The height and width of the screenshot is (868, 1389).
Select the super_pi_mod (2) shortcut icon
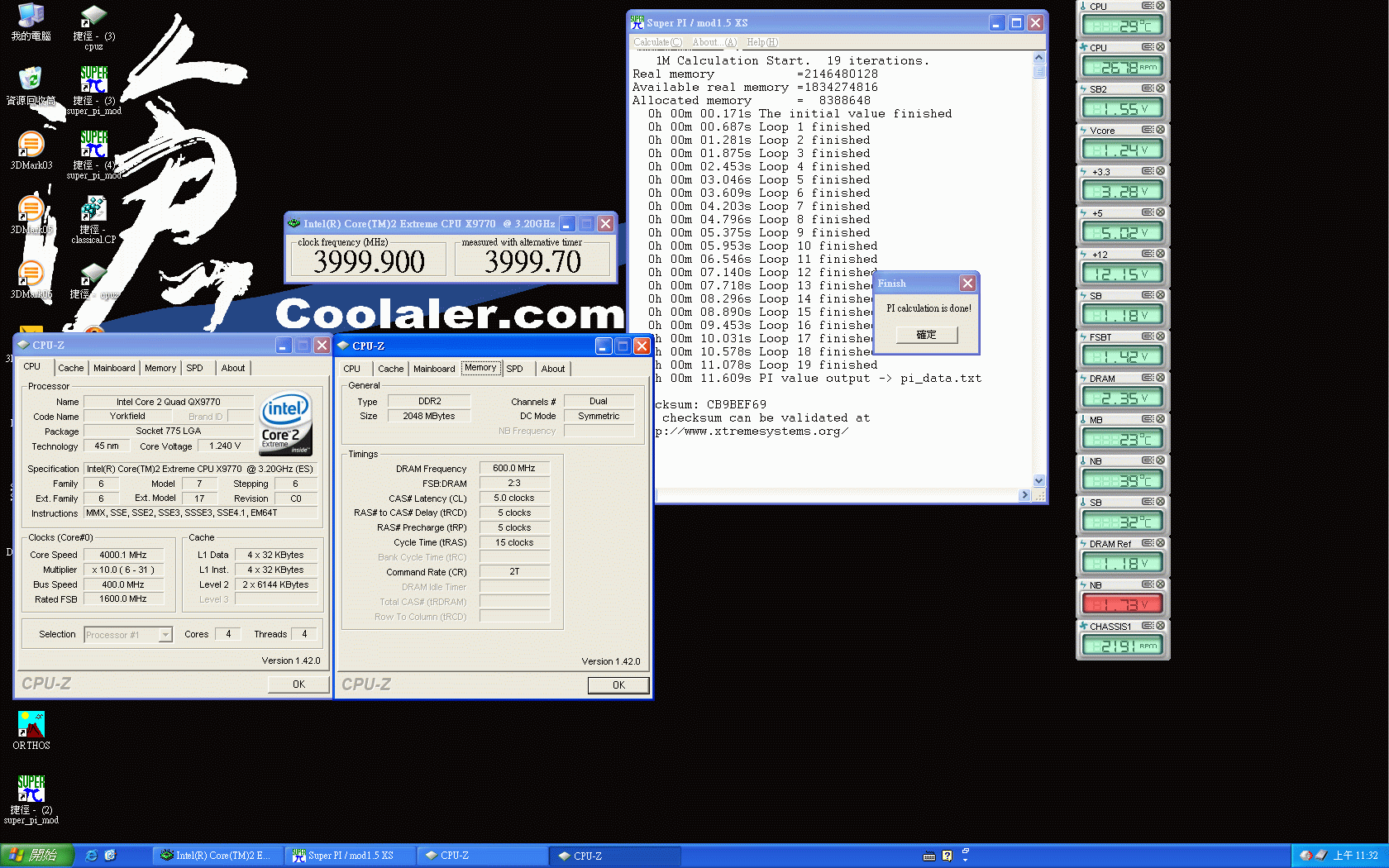coord(31,799)
